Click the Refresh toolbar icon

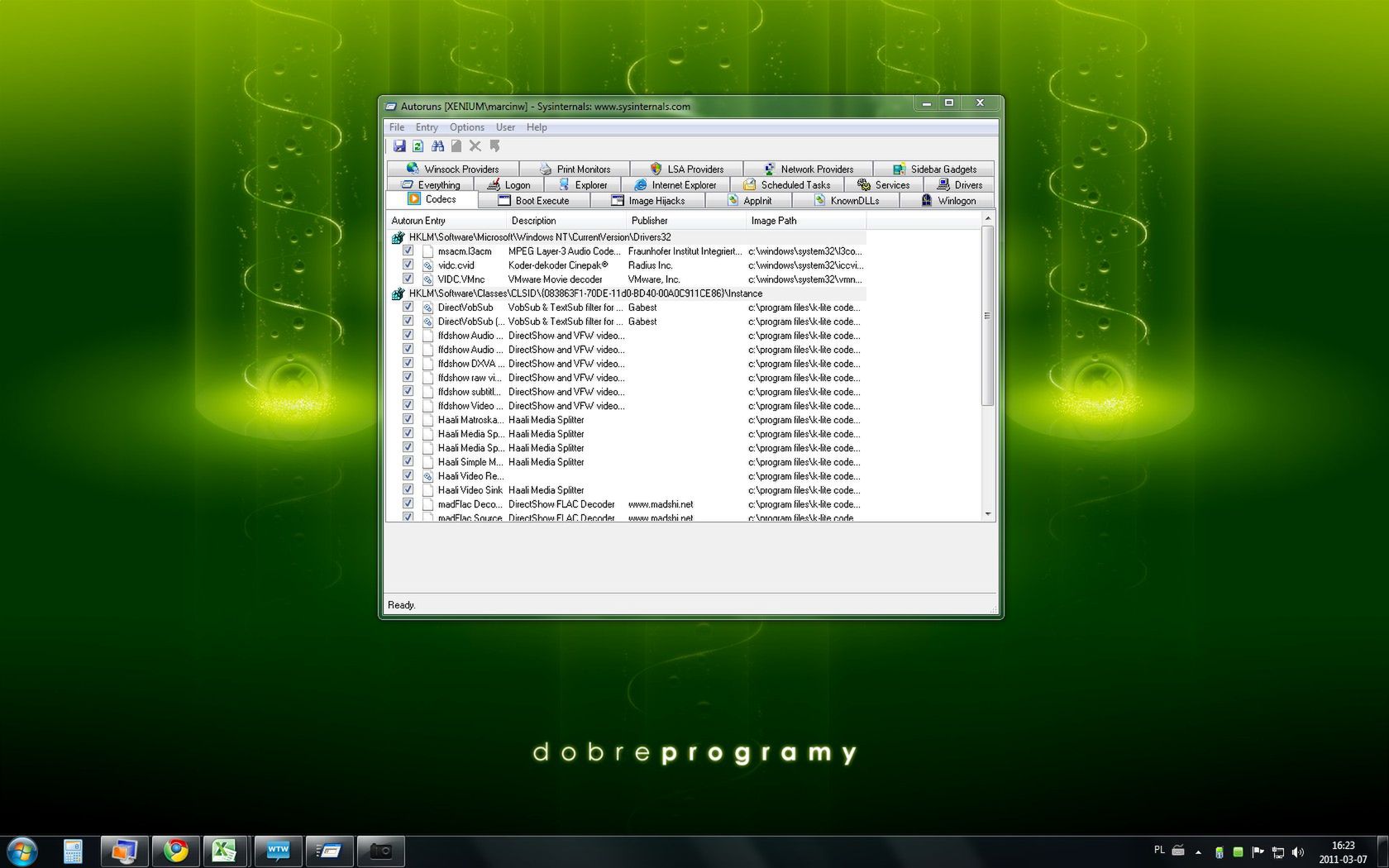(418, 146)
